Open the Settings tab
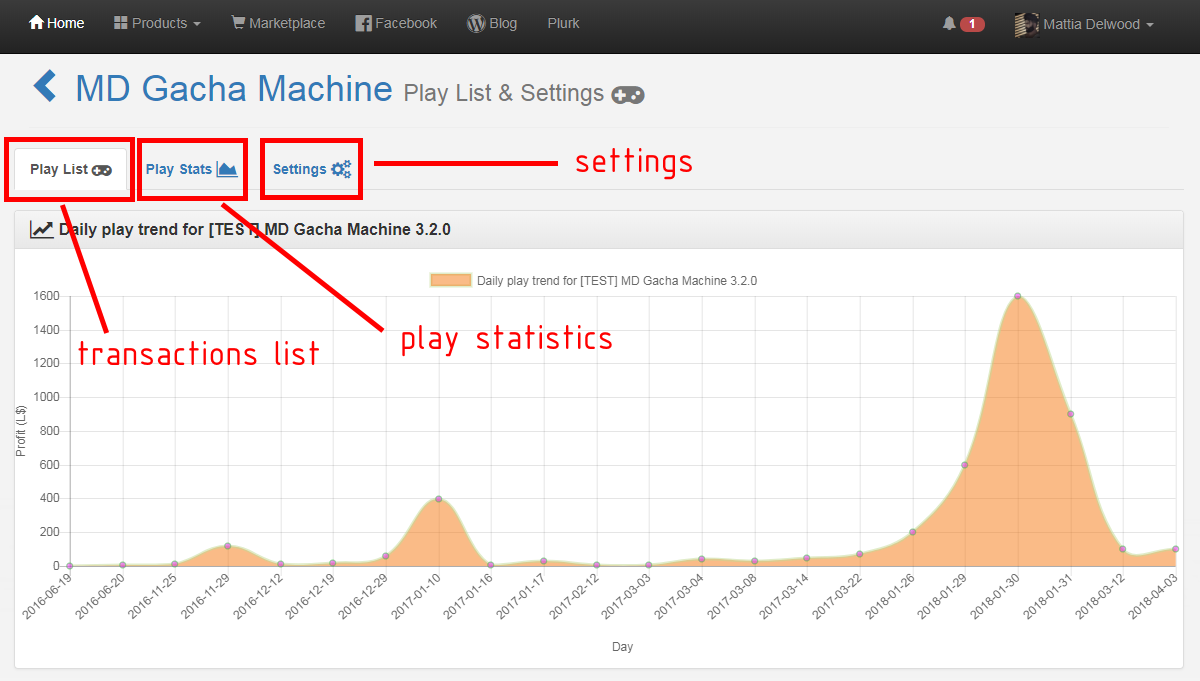This screenshot has width=1200, height=681. [311, 169]
